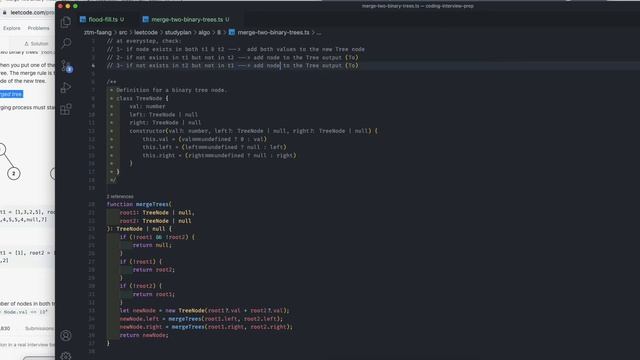640x360 pixels.
Task: Open Problems in the LeetCode navigation
Action: 38,28
